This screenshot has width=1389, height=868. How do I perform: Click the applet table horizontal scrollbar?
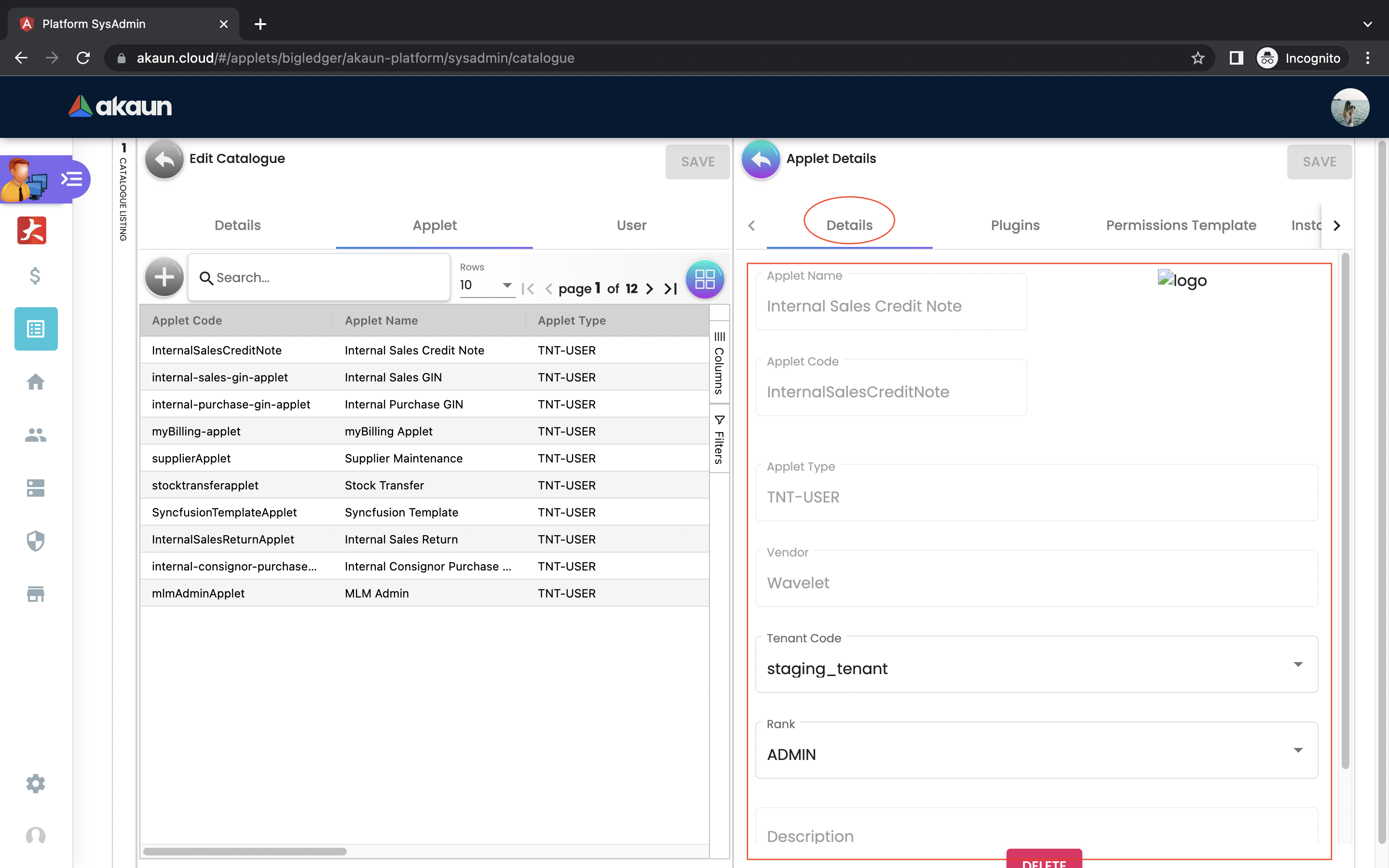pos(245,851)
